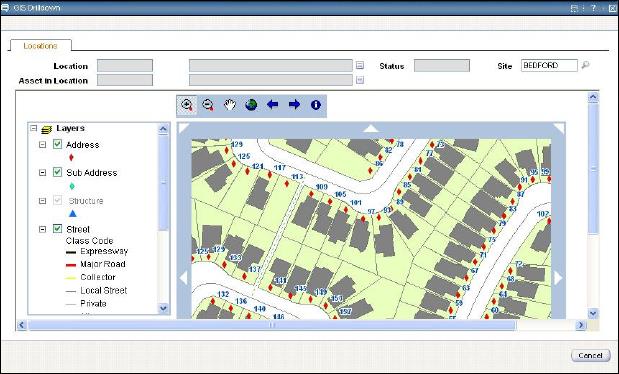Click the blue Structure triangle symbol
619x374 pixels.
[73, 214]
